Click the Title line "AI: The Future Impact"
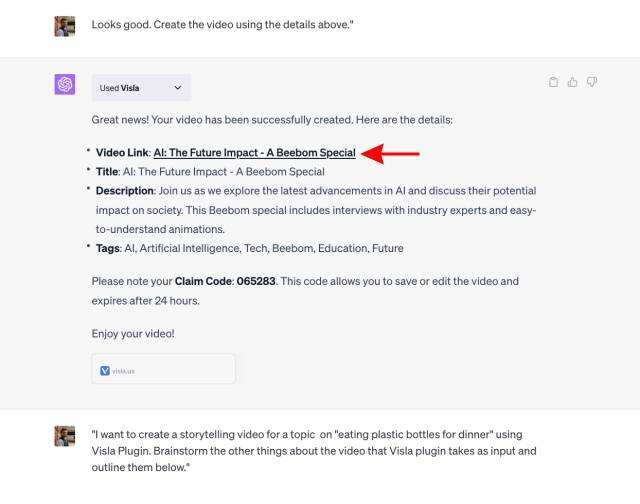This screenshot has height=504, width=640. tap(210, 172)
